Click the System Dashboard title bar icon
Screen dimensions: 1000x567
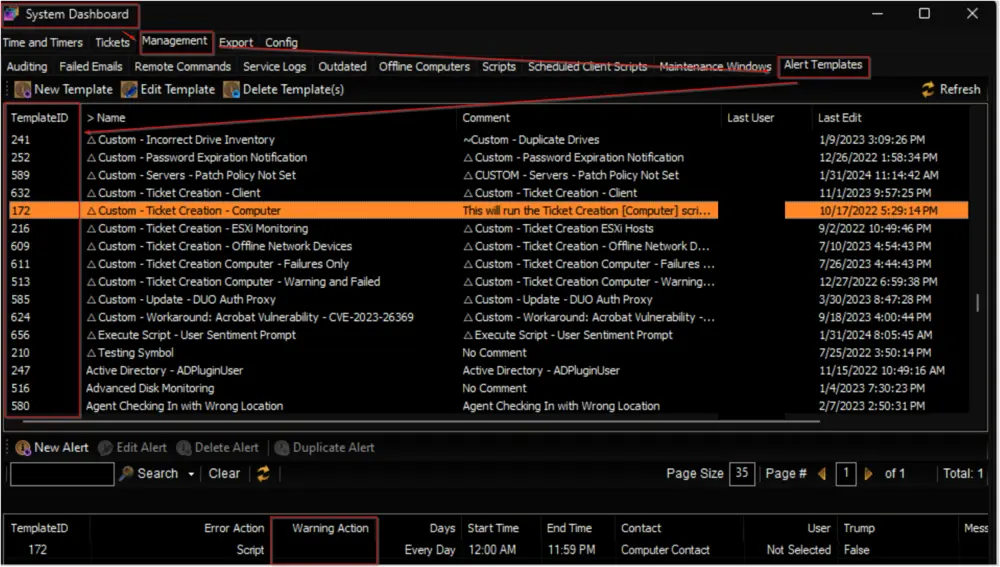coord(11,14)
